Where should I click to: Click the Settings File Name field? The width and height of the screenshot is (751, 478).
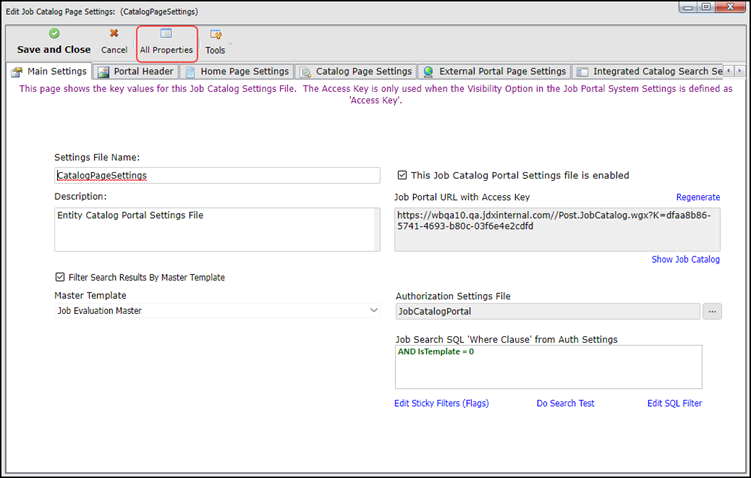(217, 175)
